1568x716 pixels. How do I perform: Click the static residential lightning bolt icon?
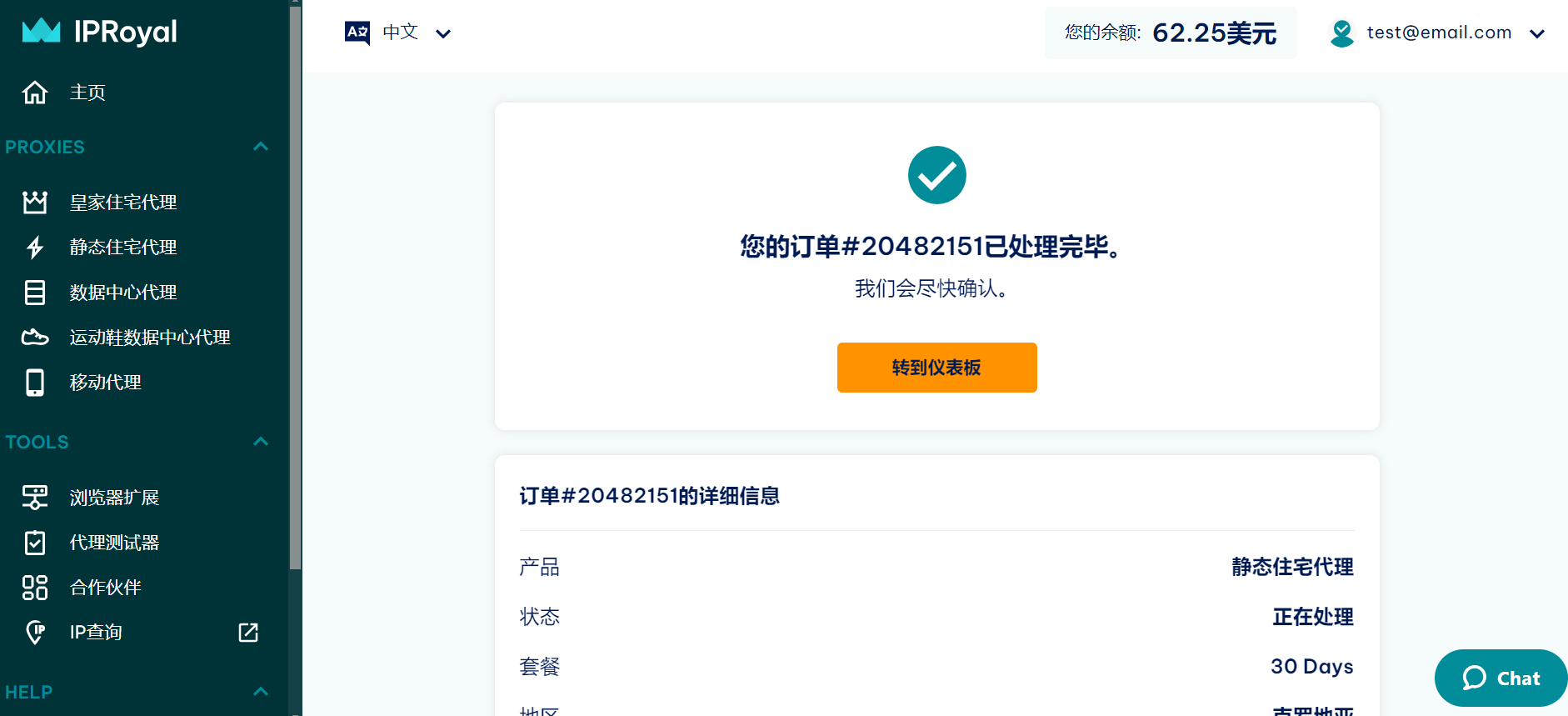(x=35, y=248)
